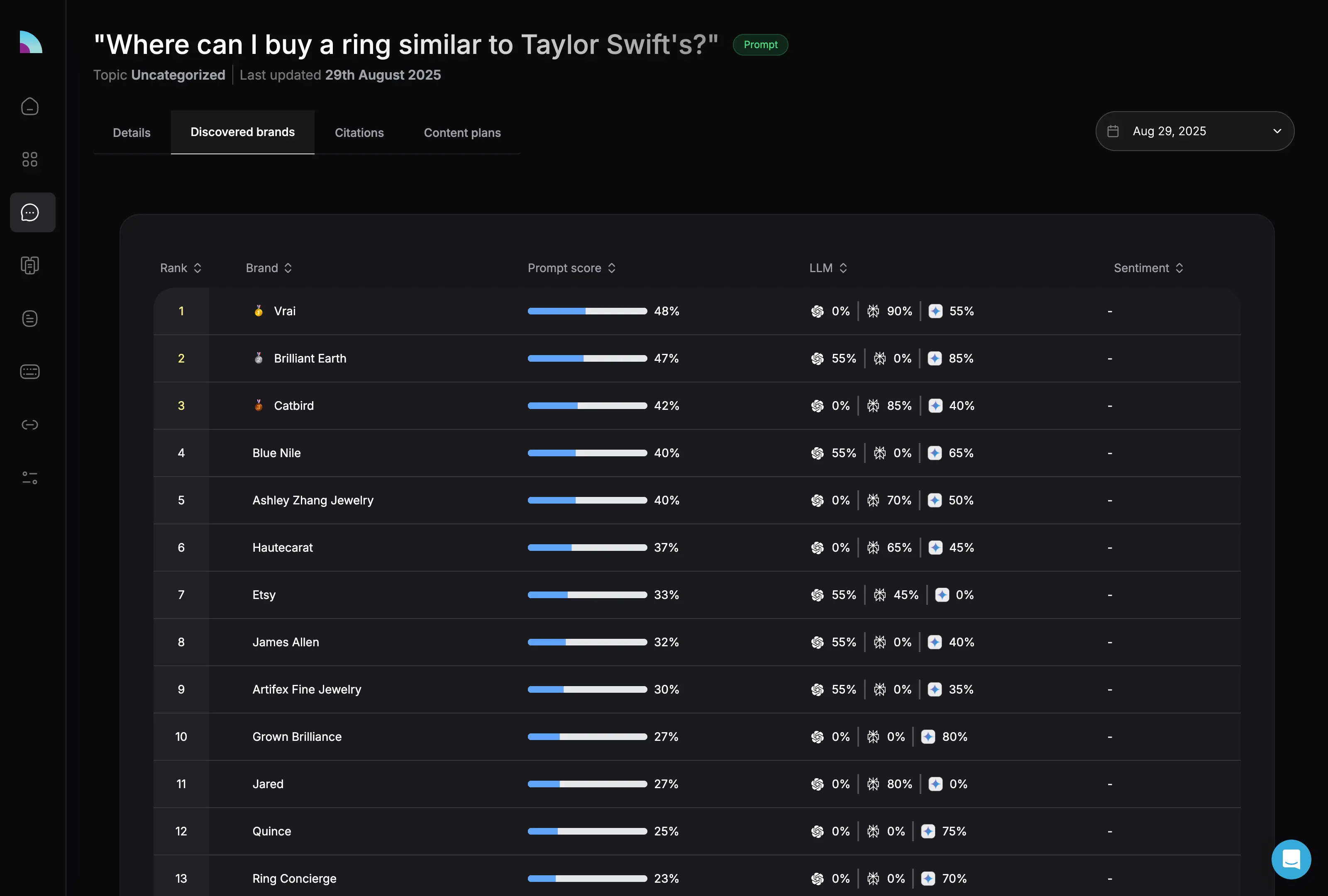Image resolution: width=1328 pixels, height=896 pixels.
Task: Click the Grown Brilliance brand name
Action: (x=297, y=737)
